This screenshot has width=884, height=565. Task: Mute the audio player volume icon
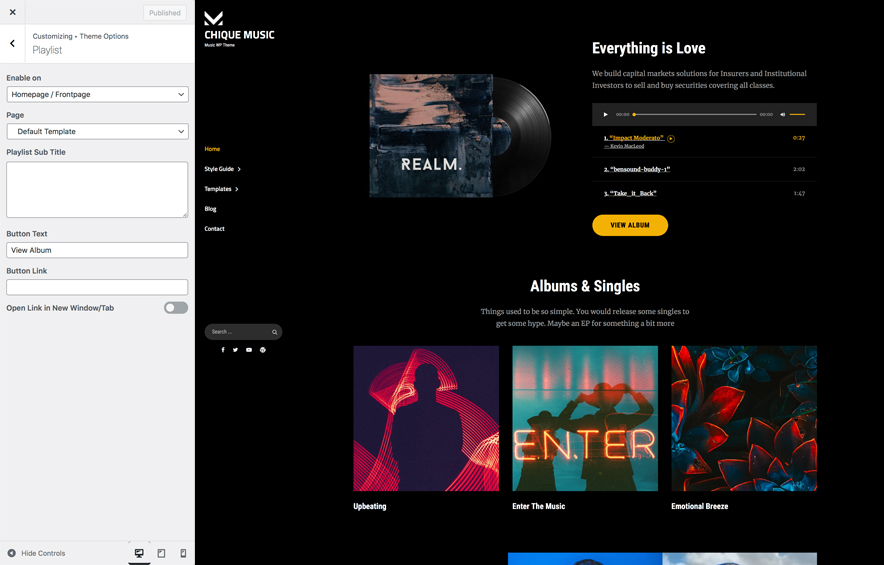coord(783,114)
